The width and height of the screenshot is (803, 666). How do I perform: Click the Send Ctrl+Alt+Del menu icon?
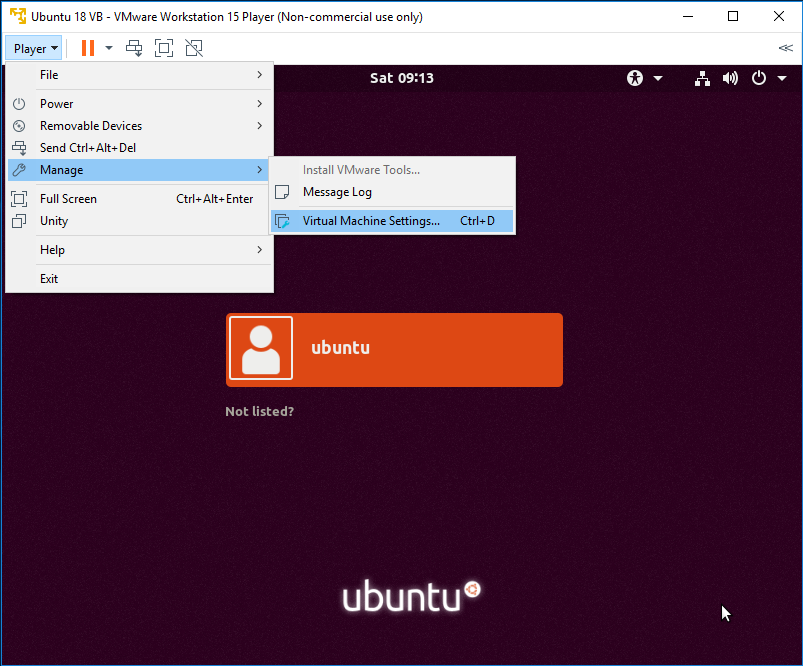pos(19,148)
